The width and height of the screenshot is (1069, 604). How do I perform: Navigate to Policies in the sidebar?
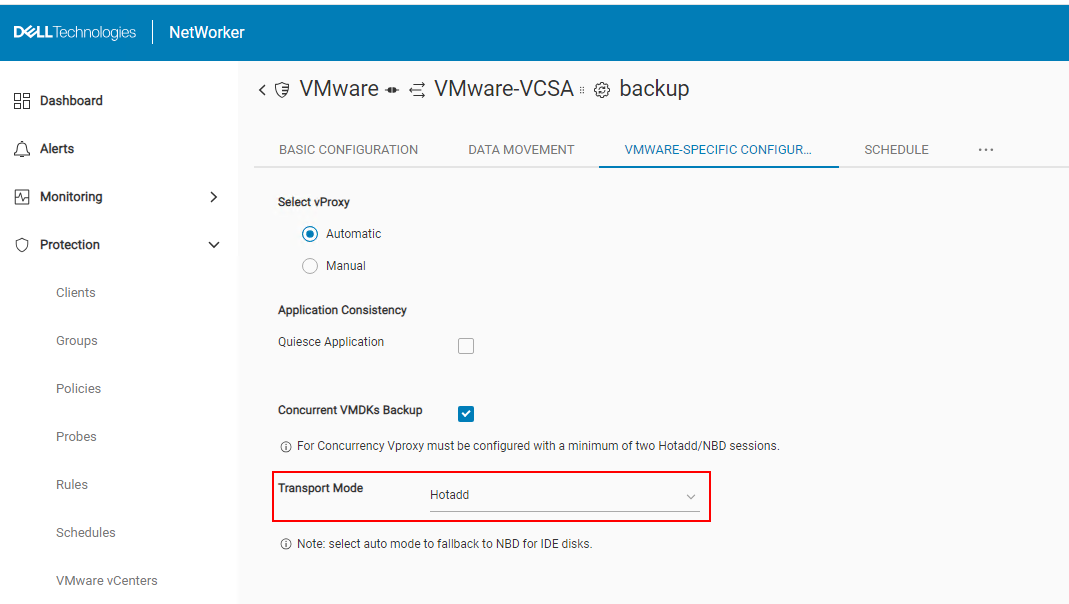pos(77,388)
